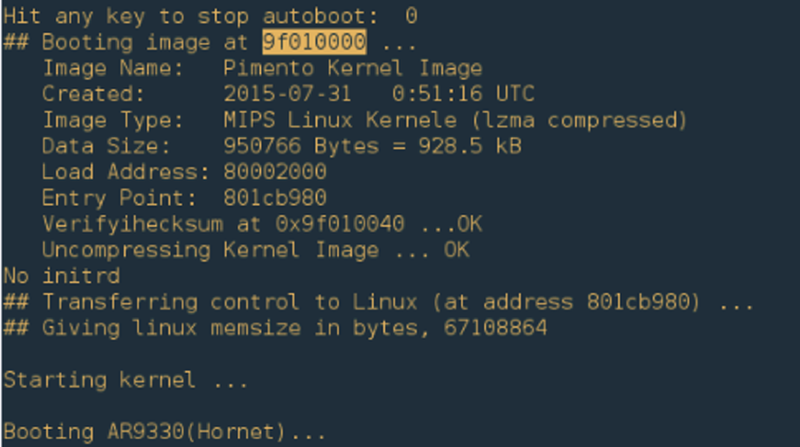Click the highlighted 9f010000 address

tap(314, 42)
